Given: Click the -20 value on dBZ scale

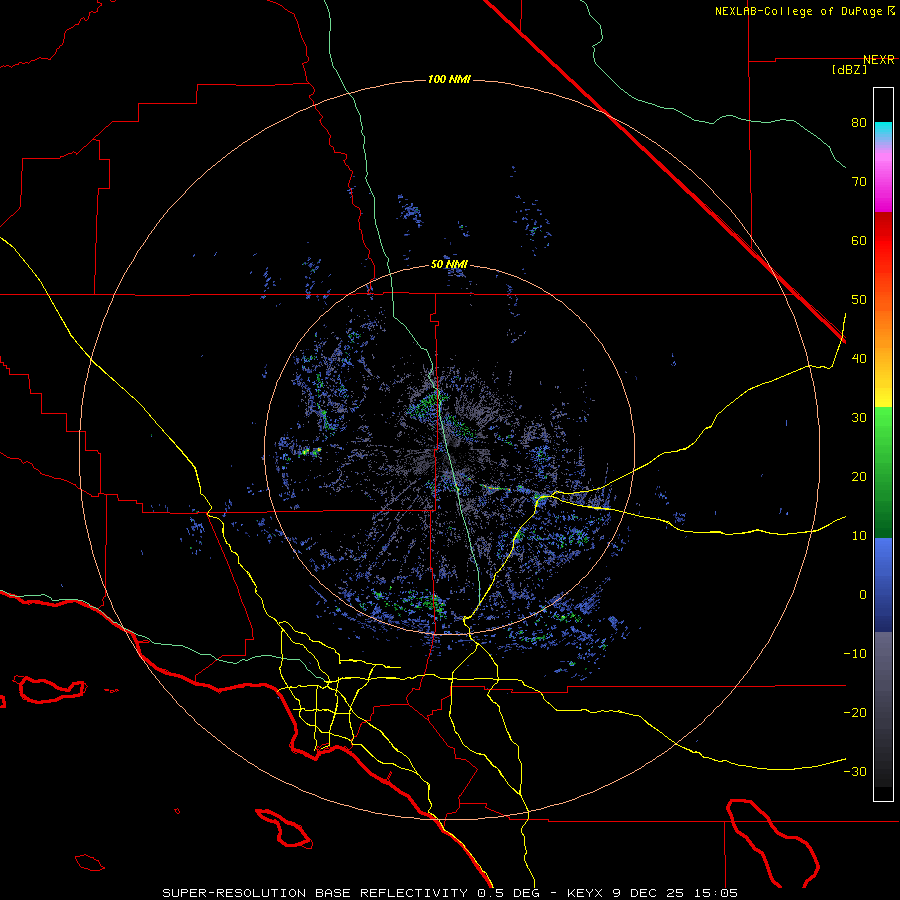Looking at the screenshot, I should click(855, 713).
